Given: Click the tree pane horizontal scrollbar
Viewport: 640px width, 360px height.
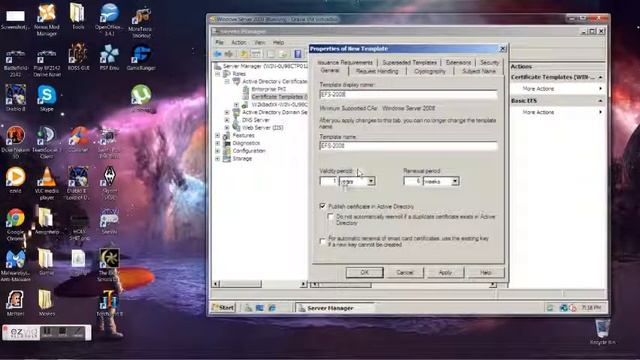Looking at the screenshot, I should pos(260,284).
